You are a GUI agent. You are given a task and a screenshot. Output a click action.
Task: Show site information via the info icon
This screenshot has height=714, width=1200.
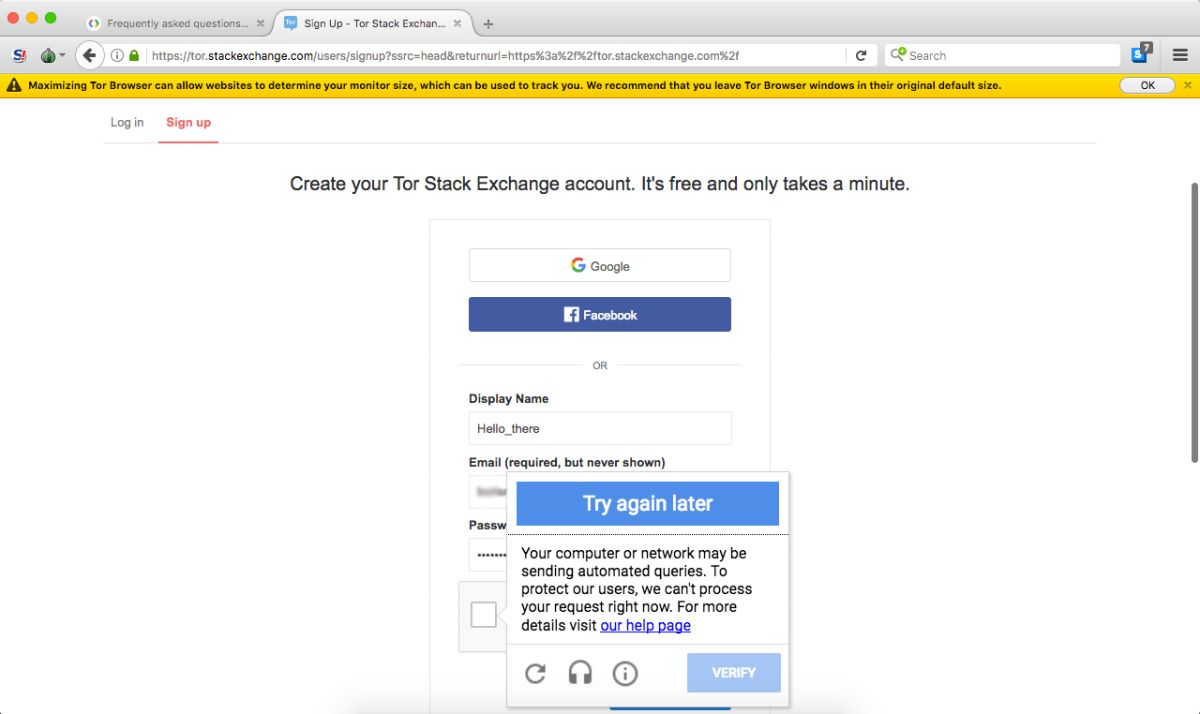point(117,56)
